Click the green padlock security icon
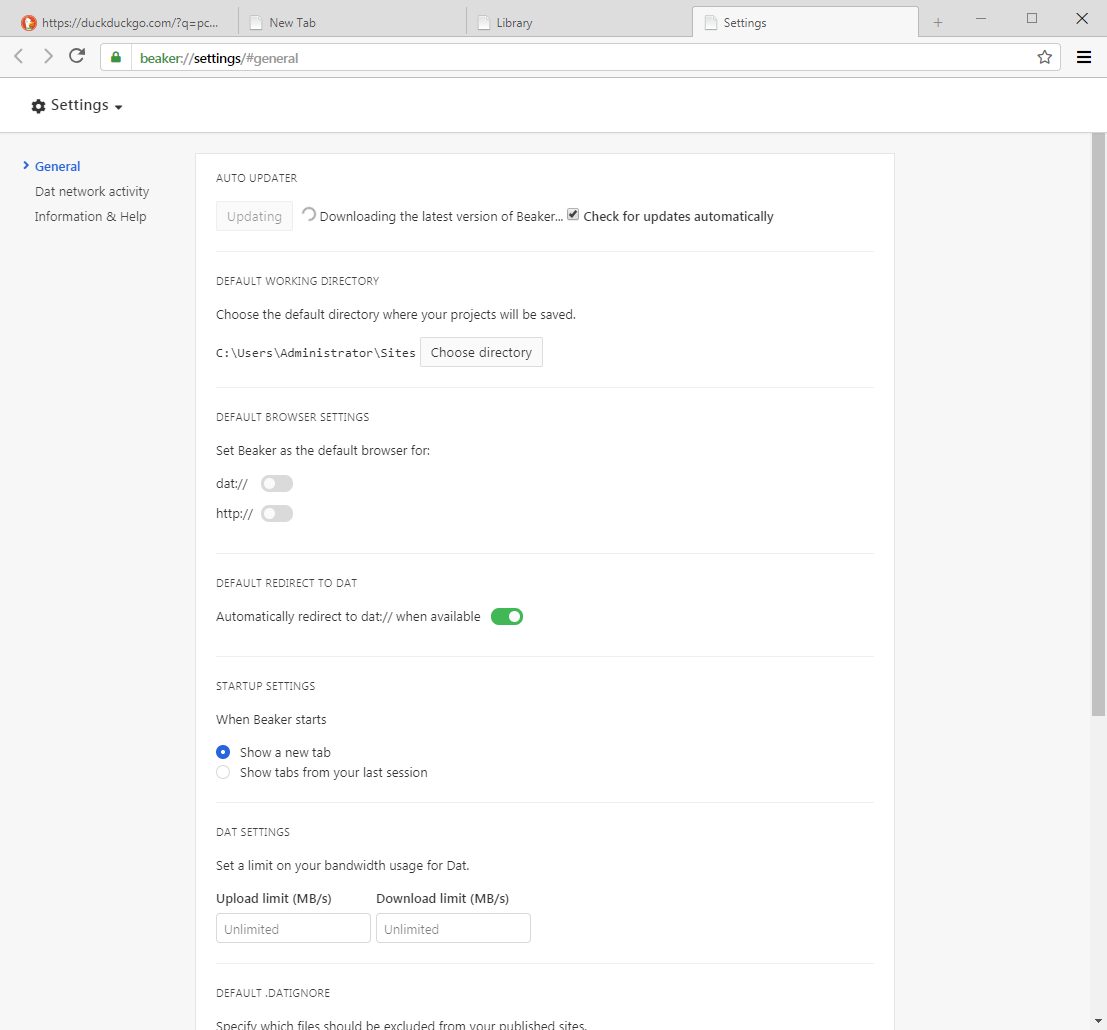The image size is (1107, 1030). (x=116, y=58)
